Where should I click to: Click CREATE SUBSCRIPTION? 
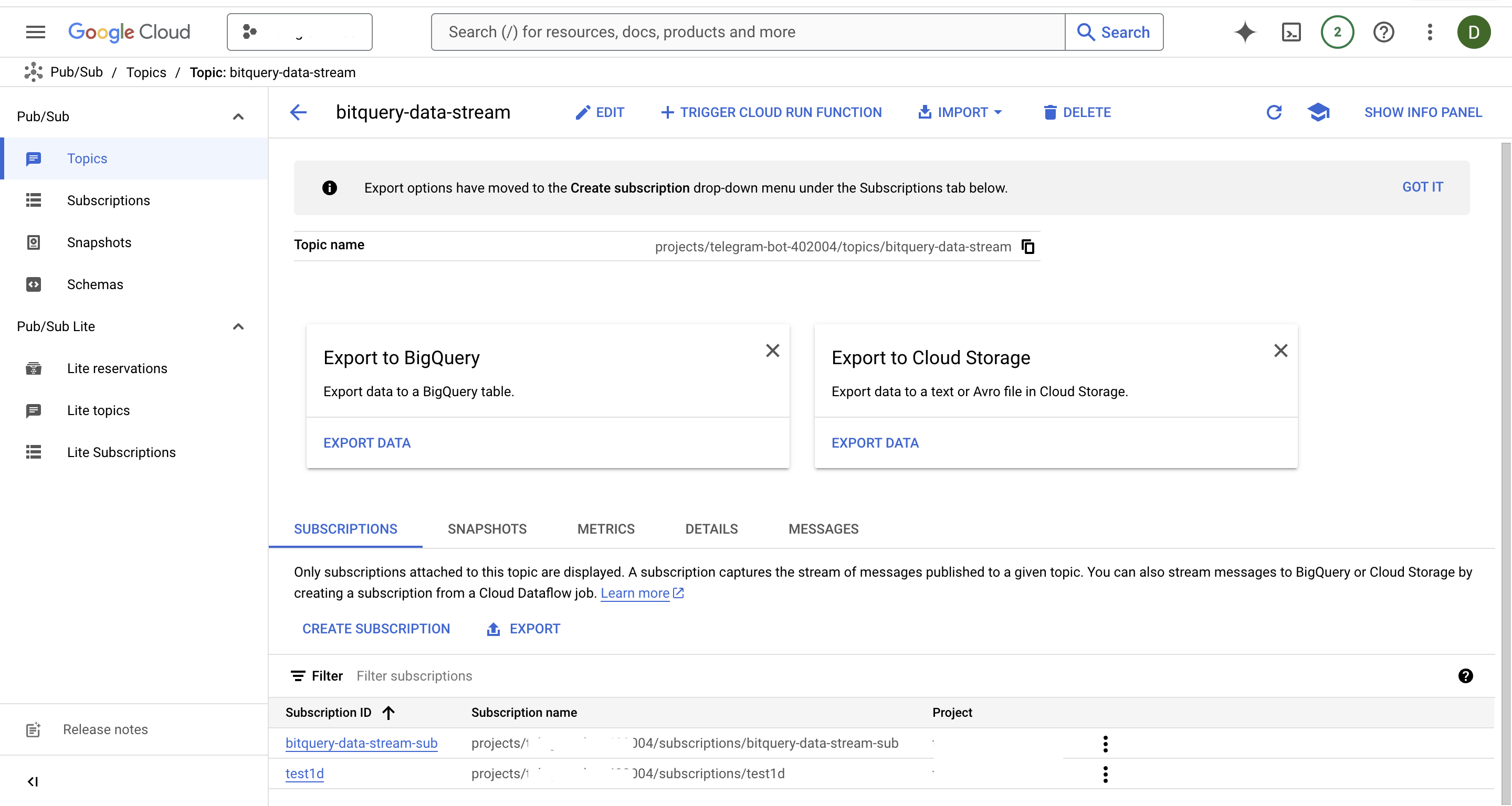(376, 628)
